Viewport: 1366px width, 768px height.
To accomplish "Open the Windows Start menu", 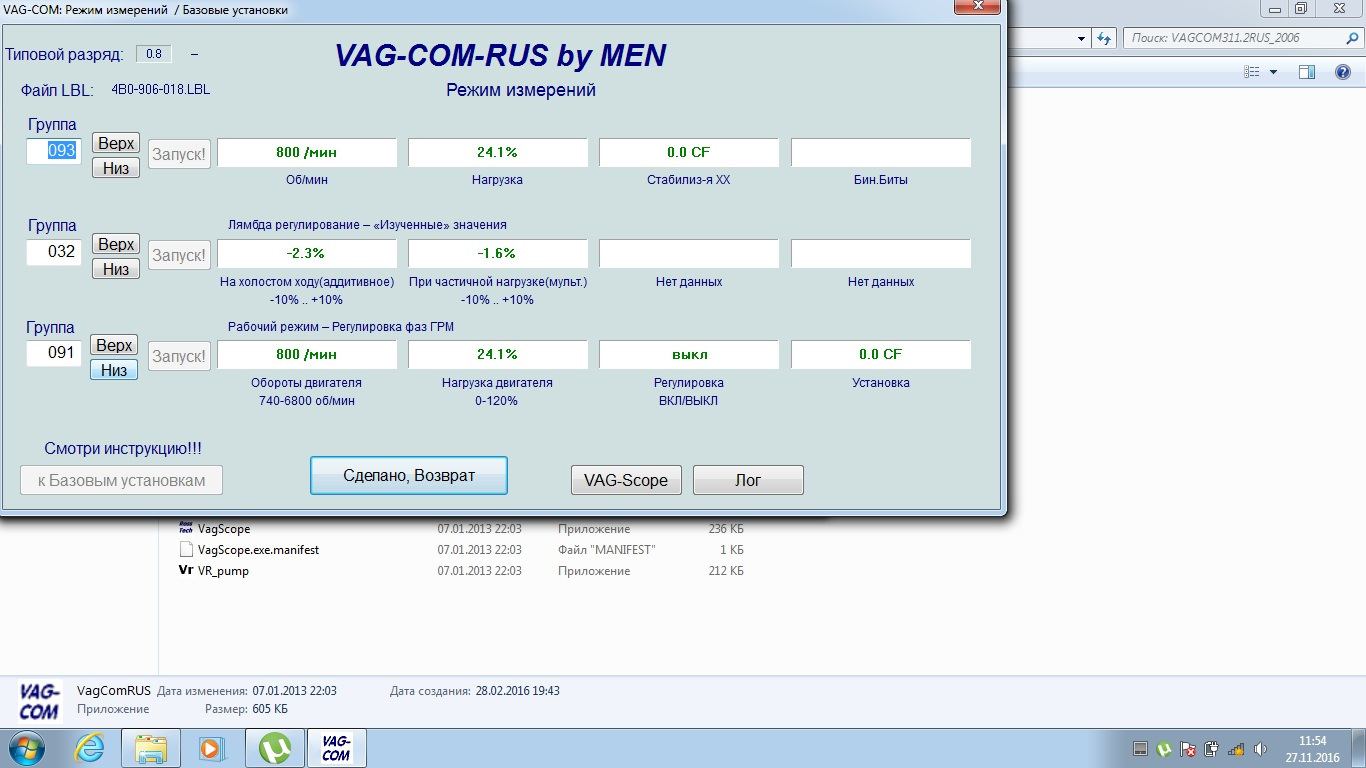I will tap(26, 747).
